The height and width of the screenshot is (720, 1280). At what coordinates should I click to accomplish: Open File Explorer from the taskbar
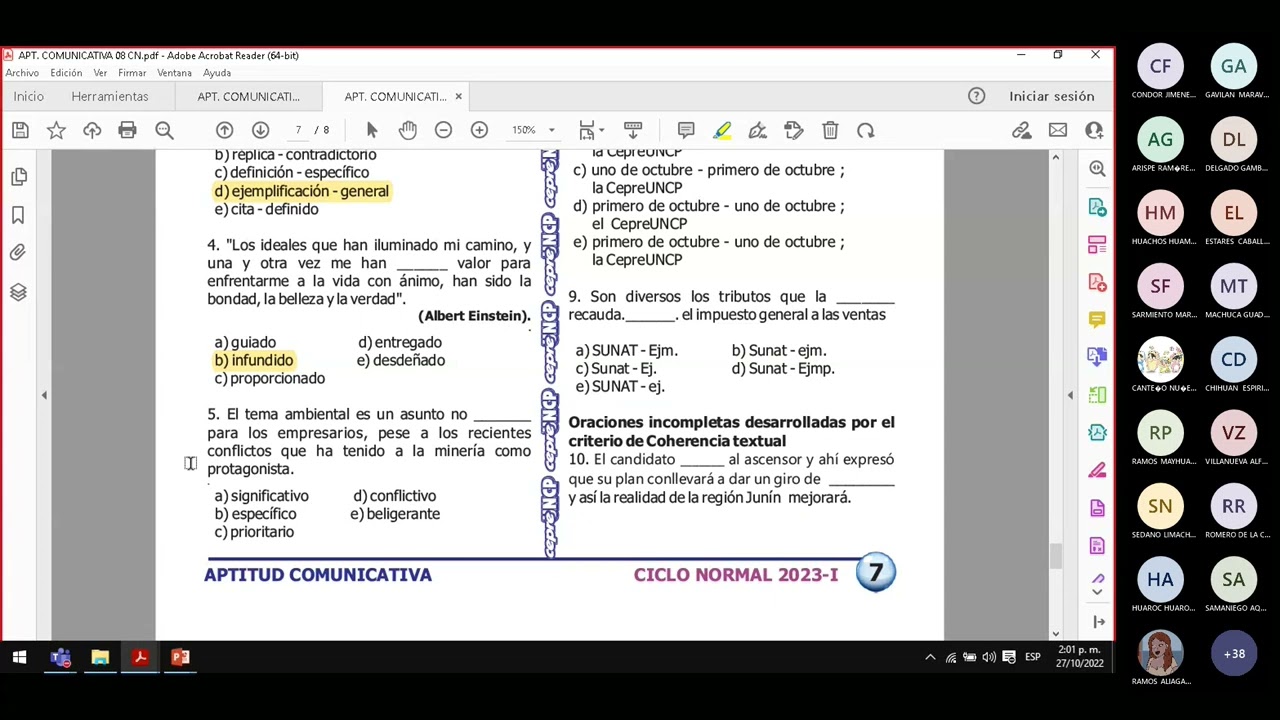point(100,657)
